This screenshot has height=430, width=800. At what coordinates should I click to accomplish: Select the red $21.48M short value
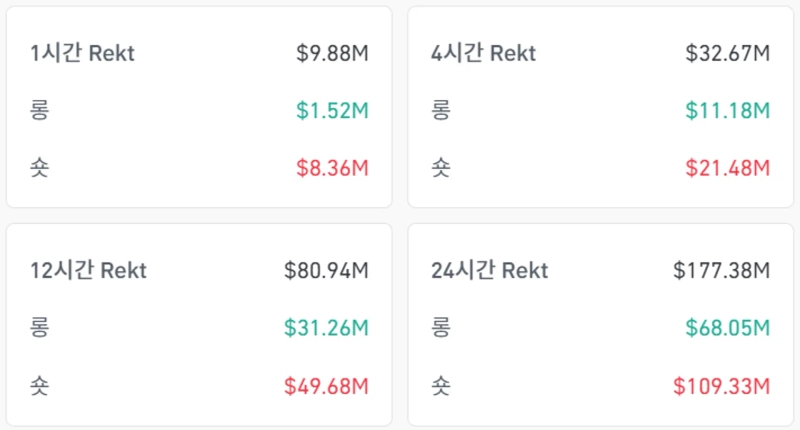[x=727, y=167]
